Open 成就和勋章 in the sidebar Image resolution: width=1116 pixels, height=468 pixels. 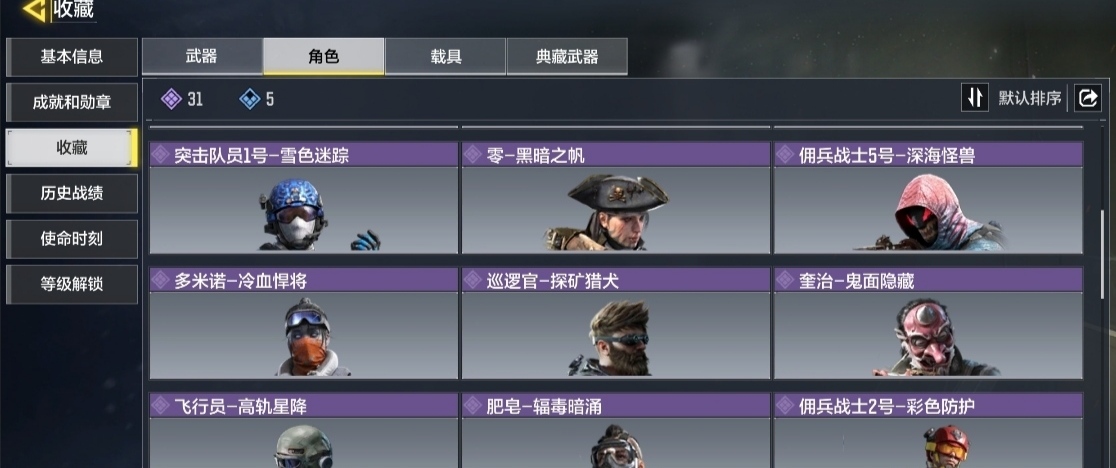click(x=72, y=102)
